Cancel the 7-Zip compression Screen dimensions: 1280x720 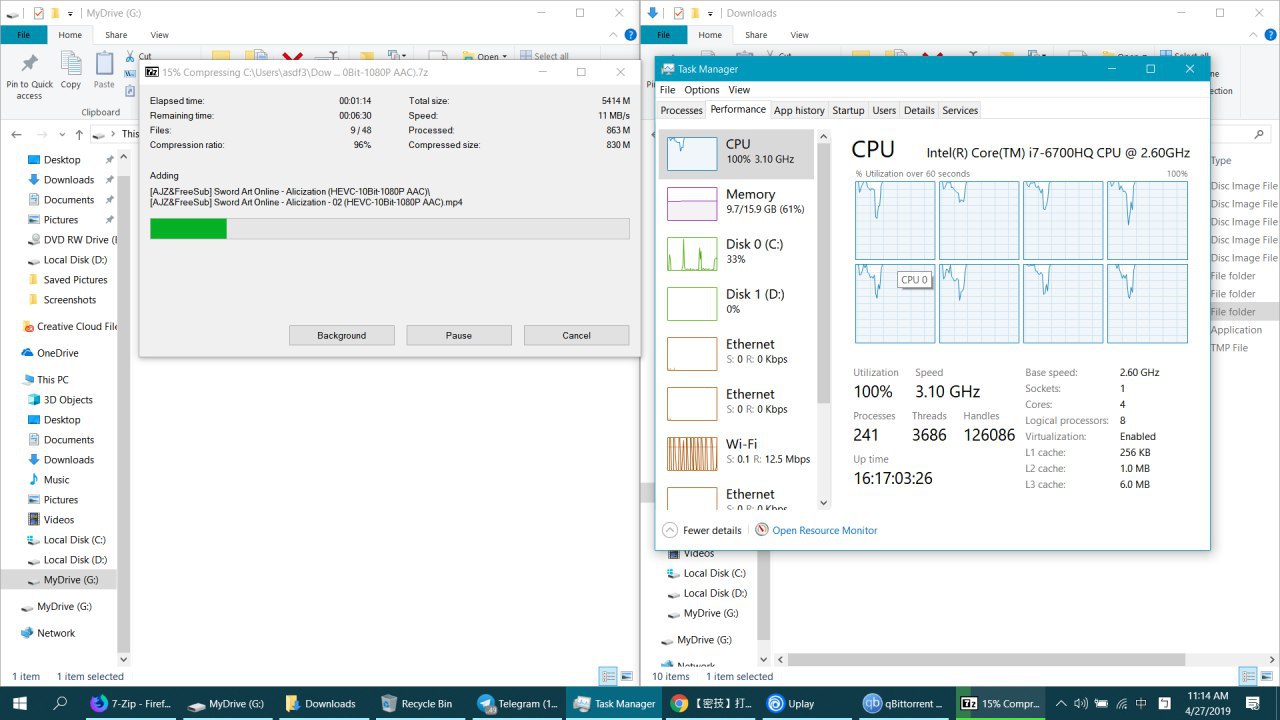click(576, 335)
